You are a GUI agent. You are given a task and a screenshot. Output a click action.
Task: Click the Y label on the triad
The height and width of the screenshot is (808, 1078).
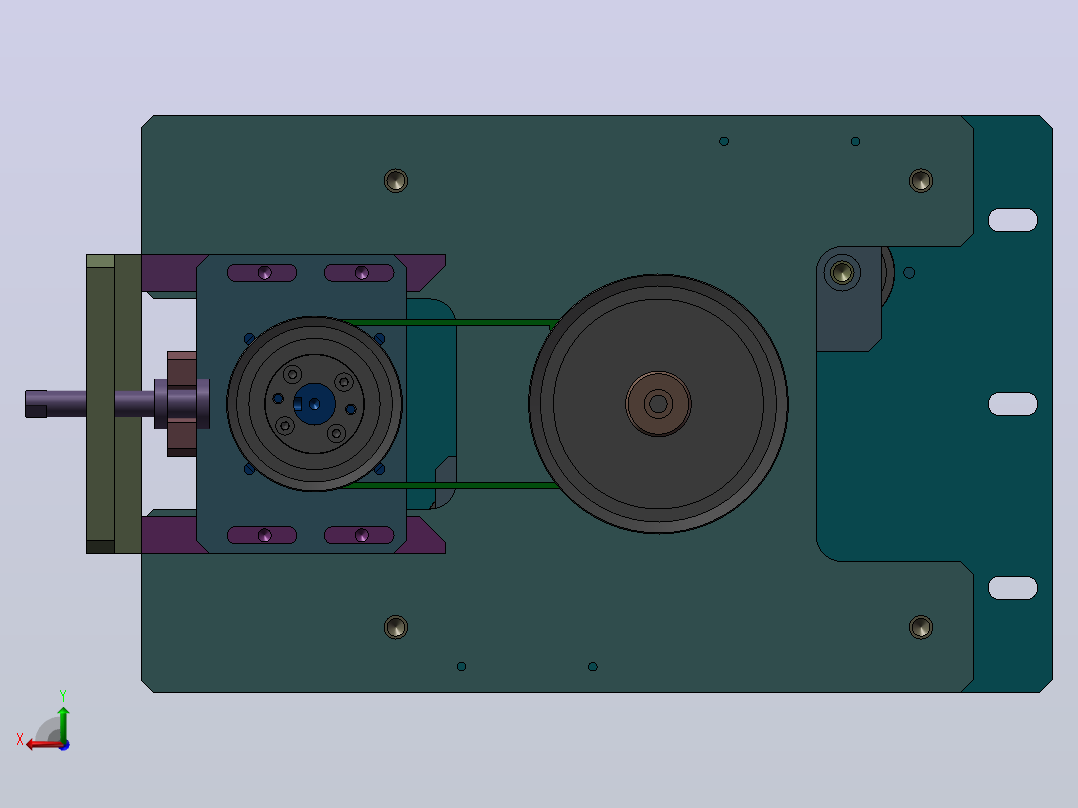pyautogui.click(x=63, y=696)
